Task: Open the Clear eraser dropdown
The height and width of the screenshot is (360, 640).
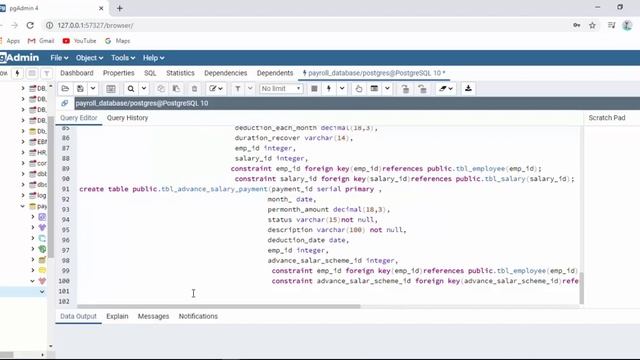Action: [446, 89]
